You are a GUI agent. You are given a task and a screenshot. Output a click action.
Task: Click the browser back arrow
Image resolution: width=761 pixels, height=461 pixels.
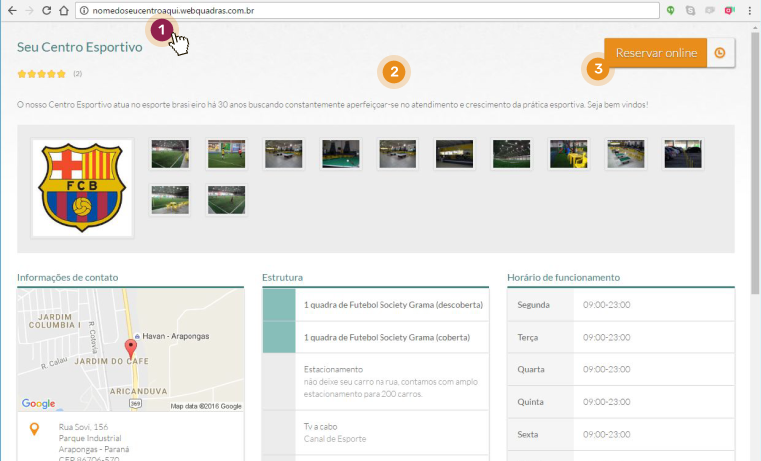pyautogui.click(x=12, y=9)
